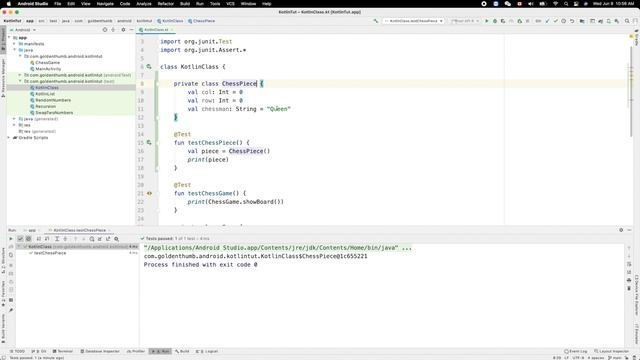Open the Navigate menu
This screenshot has width=640, height=360.
click(105, 4)
